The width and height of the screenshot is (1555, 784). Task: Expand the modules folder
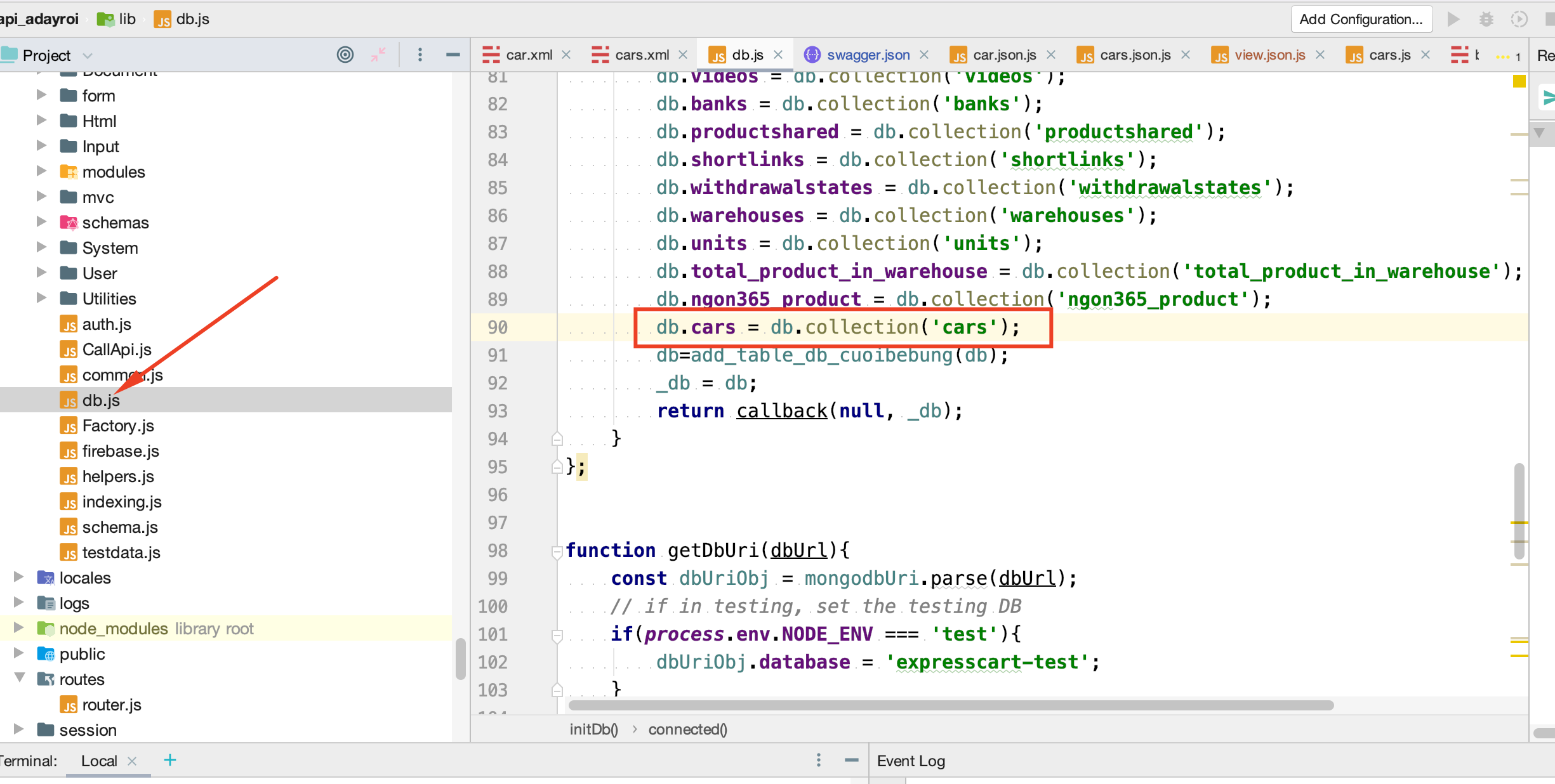coord(41,171)
